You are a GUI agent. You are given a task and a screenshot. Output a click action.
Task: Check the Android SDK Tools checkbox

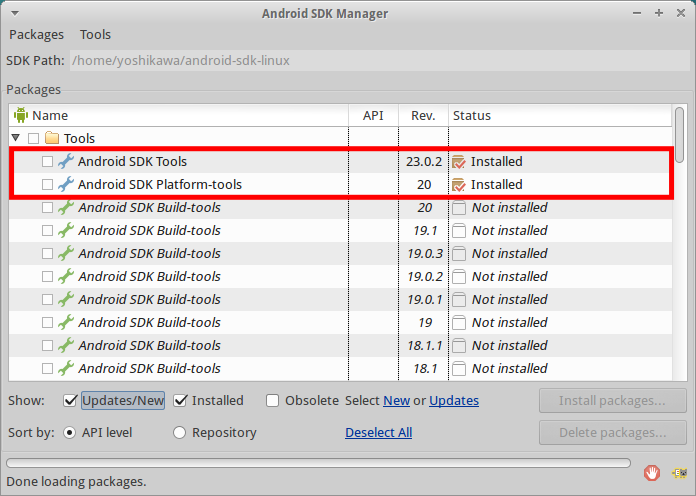(47, 161)
